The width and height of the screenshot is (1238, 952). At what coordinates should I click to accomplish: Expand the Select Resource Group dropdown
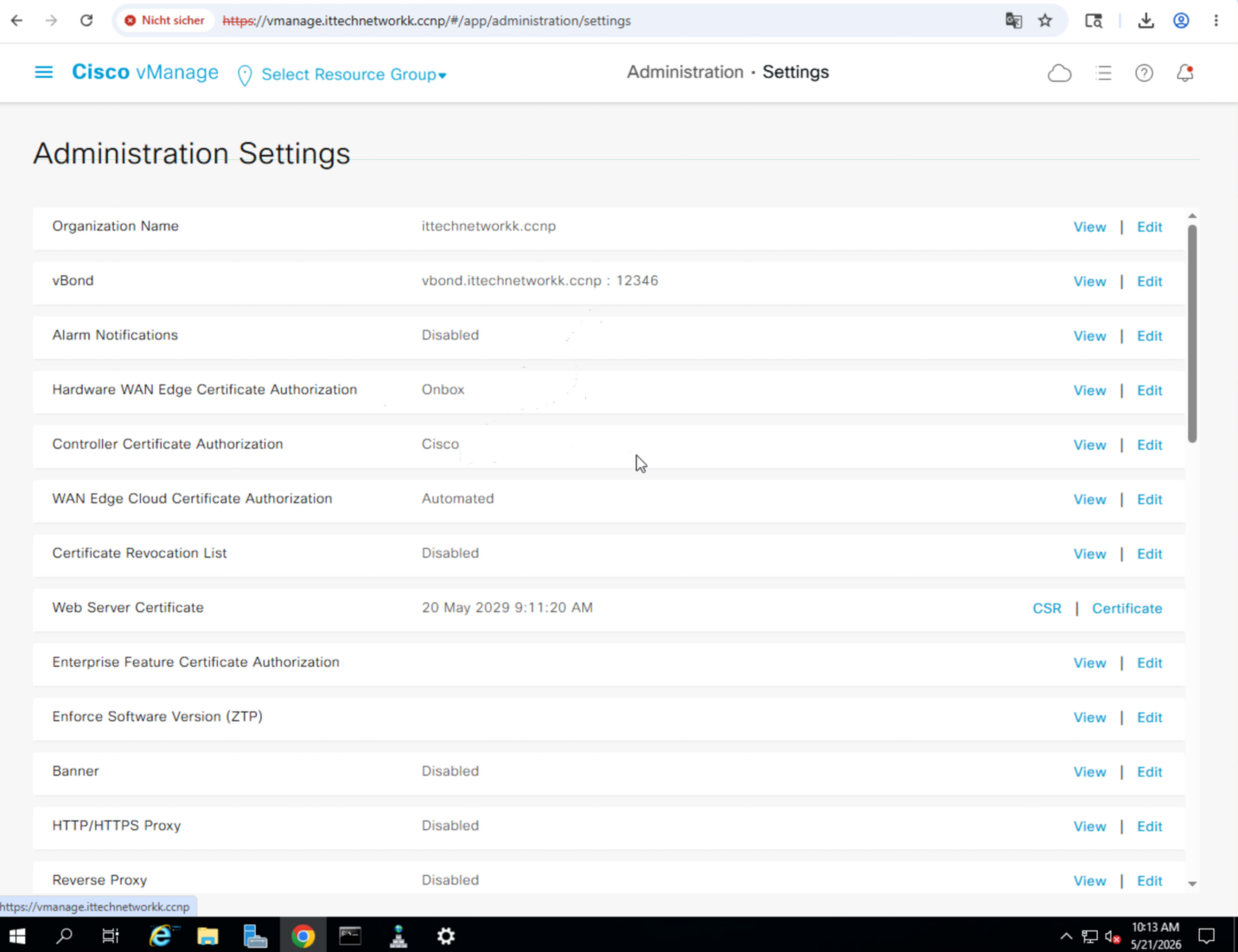pos(354,75)
